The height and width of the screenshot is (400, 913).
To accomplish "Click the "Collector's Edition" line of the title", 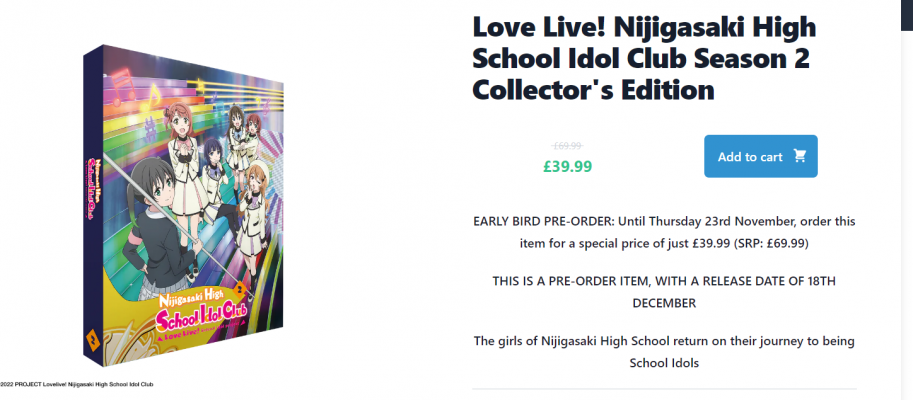I will pyautogui.click(x=593, y=90).
